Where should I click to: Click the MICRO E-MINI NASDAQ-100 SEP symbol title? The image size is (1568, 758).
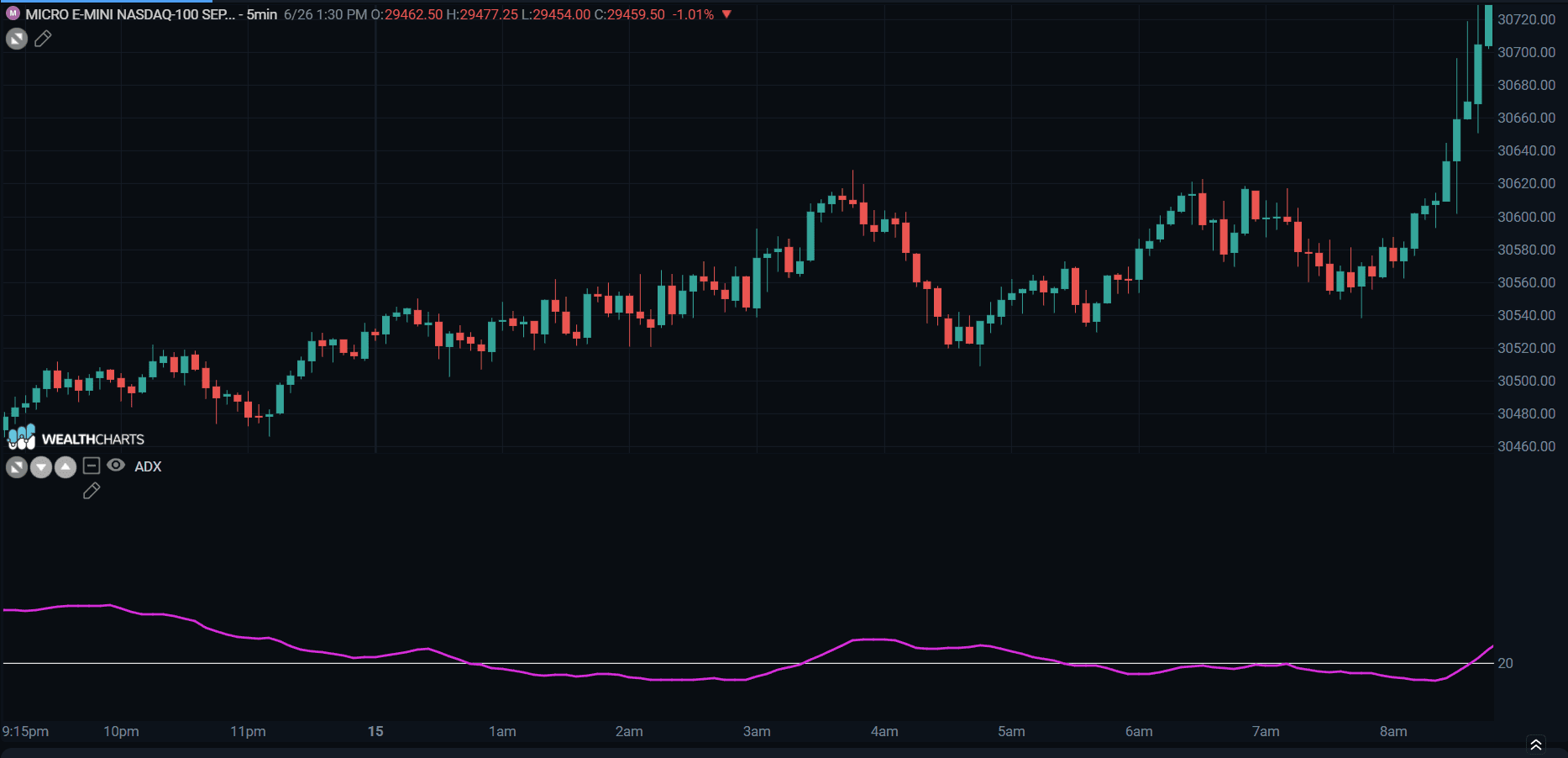click(130, 14)
